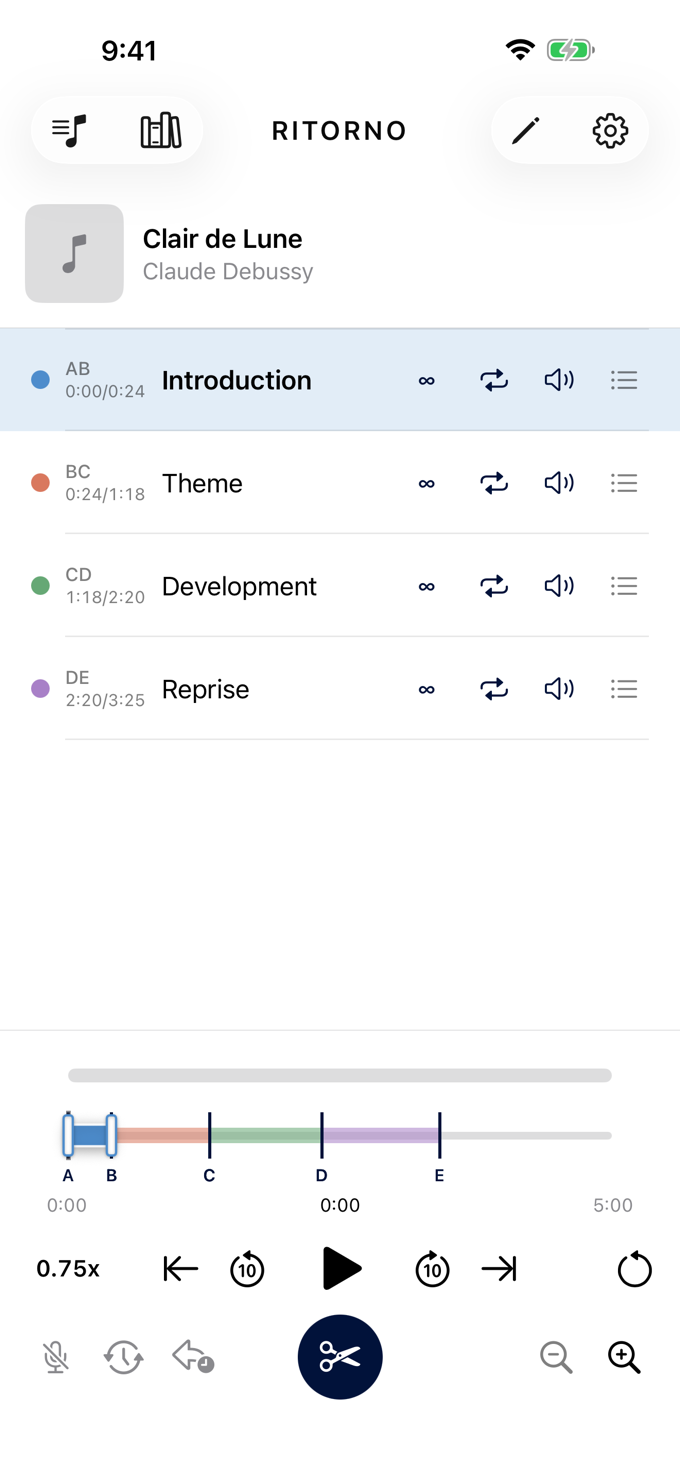
Task: Tap loop handle B on the timeline
Action: (111, 1135)
